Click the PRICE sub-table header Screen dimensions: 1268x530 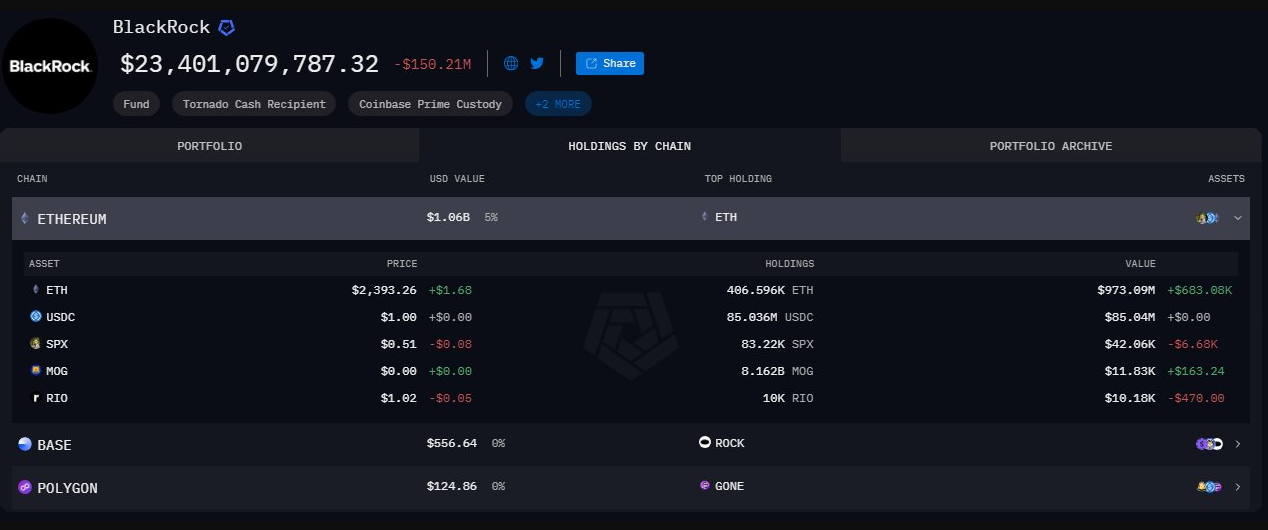point(402,264)
